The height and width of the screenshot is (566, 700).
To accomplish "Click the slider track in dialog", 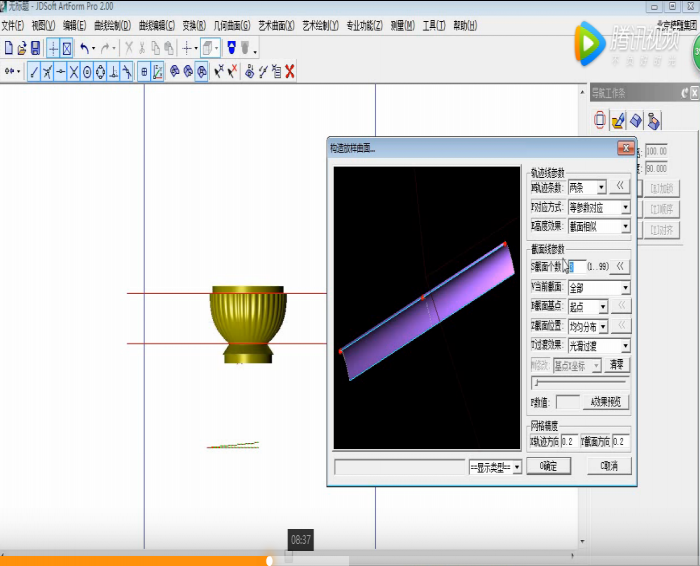I will (x=580, y=382).
